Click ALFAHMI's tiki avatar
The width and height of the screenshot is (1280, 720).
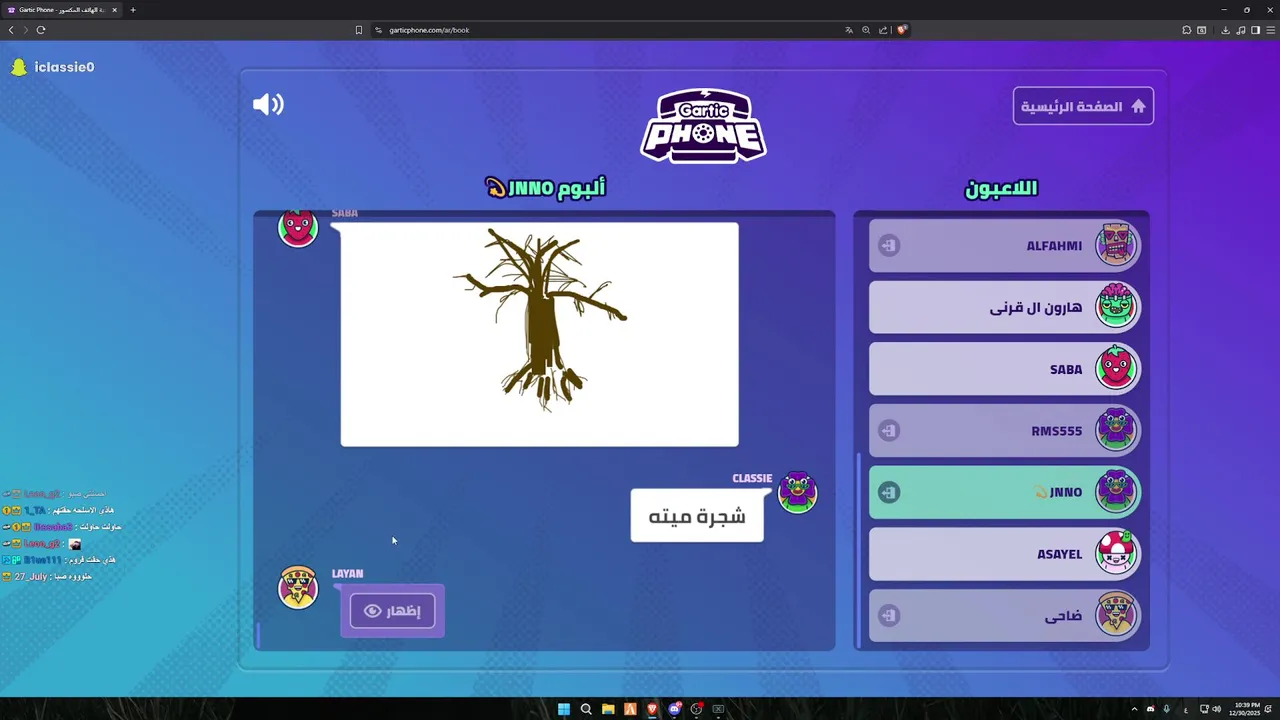click(x=1116, y=245)
